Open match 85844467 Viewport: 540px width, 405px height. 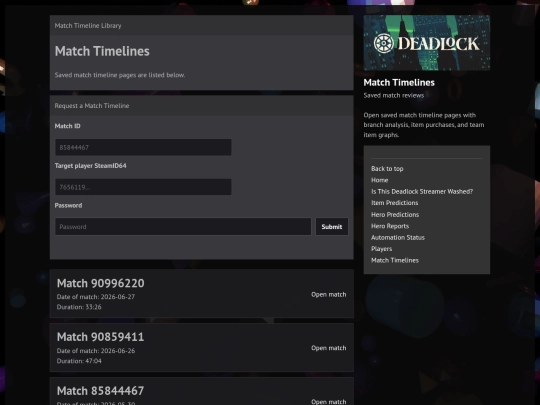[329, 402]
